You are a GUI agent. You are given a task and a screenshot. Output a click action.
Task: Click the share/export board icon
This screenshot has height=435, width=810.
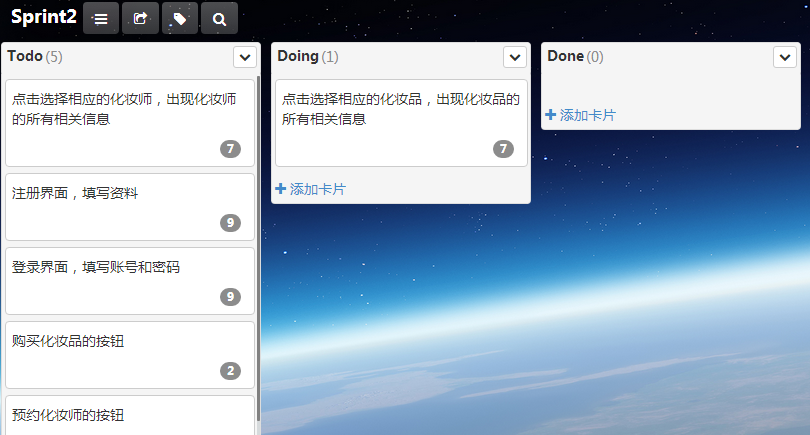[x=140, y=19]
